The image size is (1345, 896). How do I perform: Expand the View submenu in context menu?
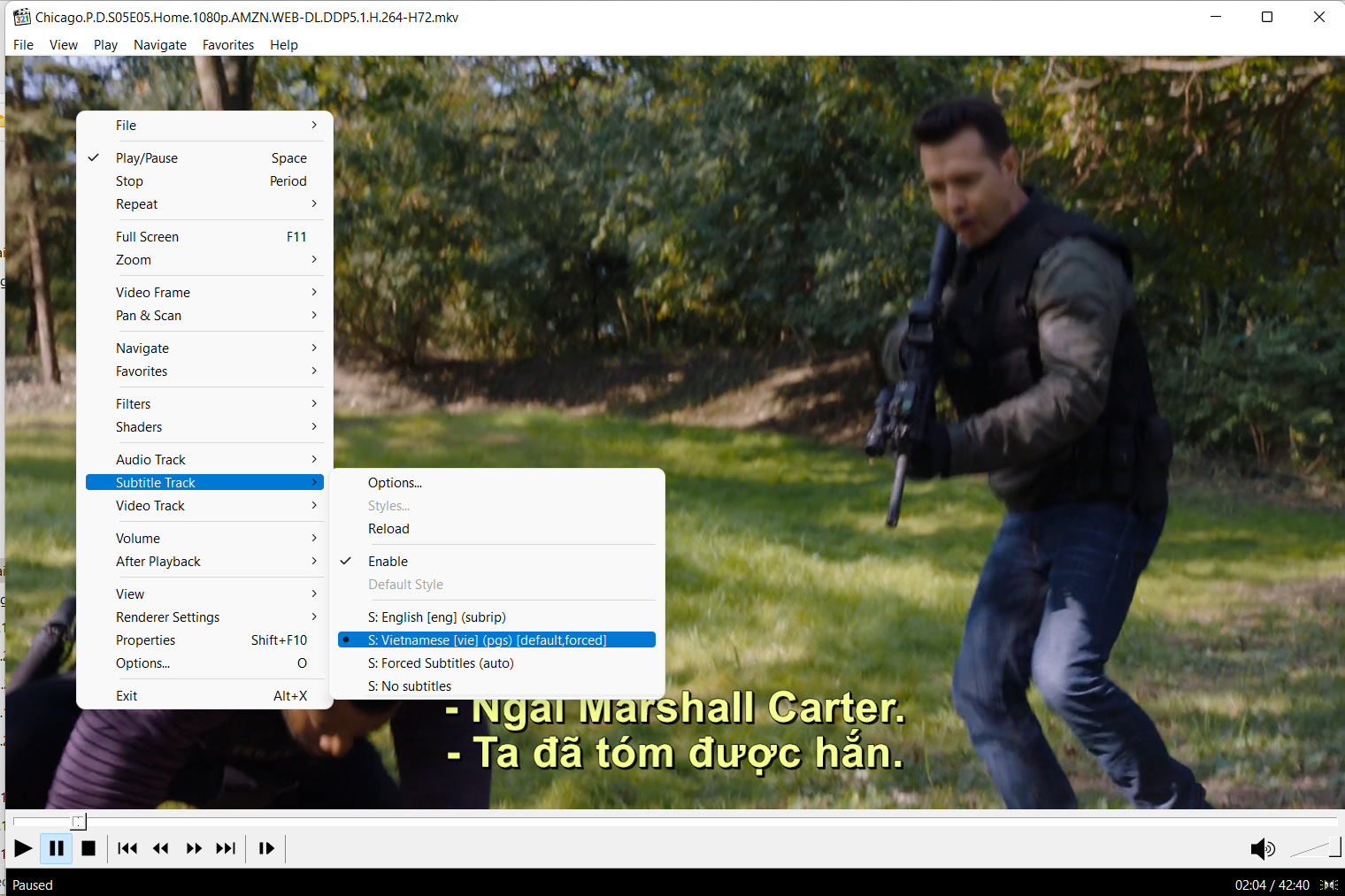click(x=204, y=594)
